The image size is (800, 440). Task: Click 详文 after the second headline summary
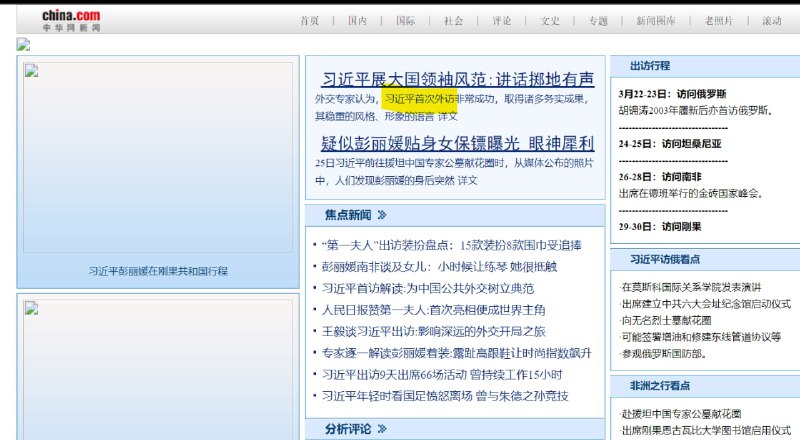[467, 180]
